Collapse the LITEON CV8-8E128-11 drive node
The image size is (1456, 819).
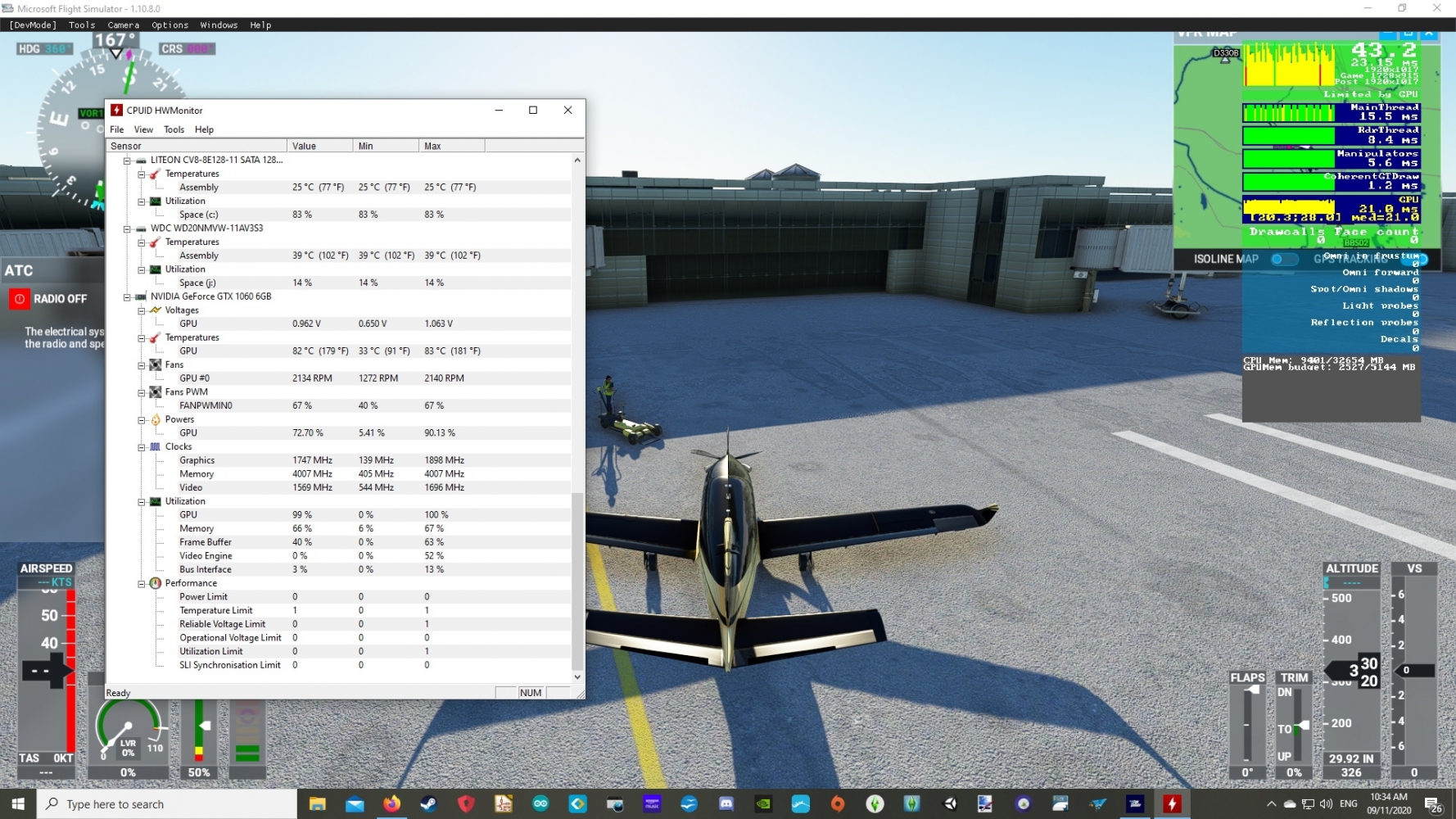click(x=127, y=161)
